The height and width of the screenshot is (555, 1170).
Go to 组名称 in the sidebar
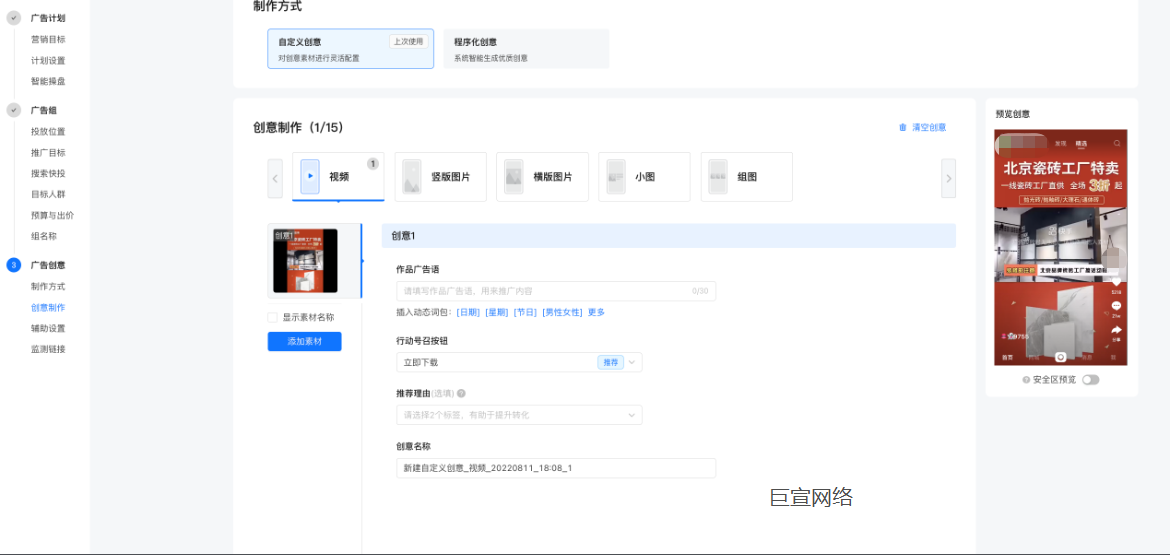pos(43,236)
